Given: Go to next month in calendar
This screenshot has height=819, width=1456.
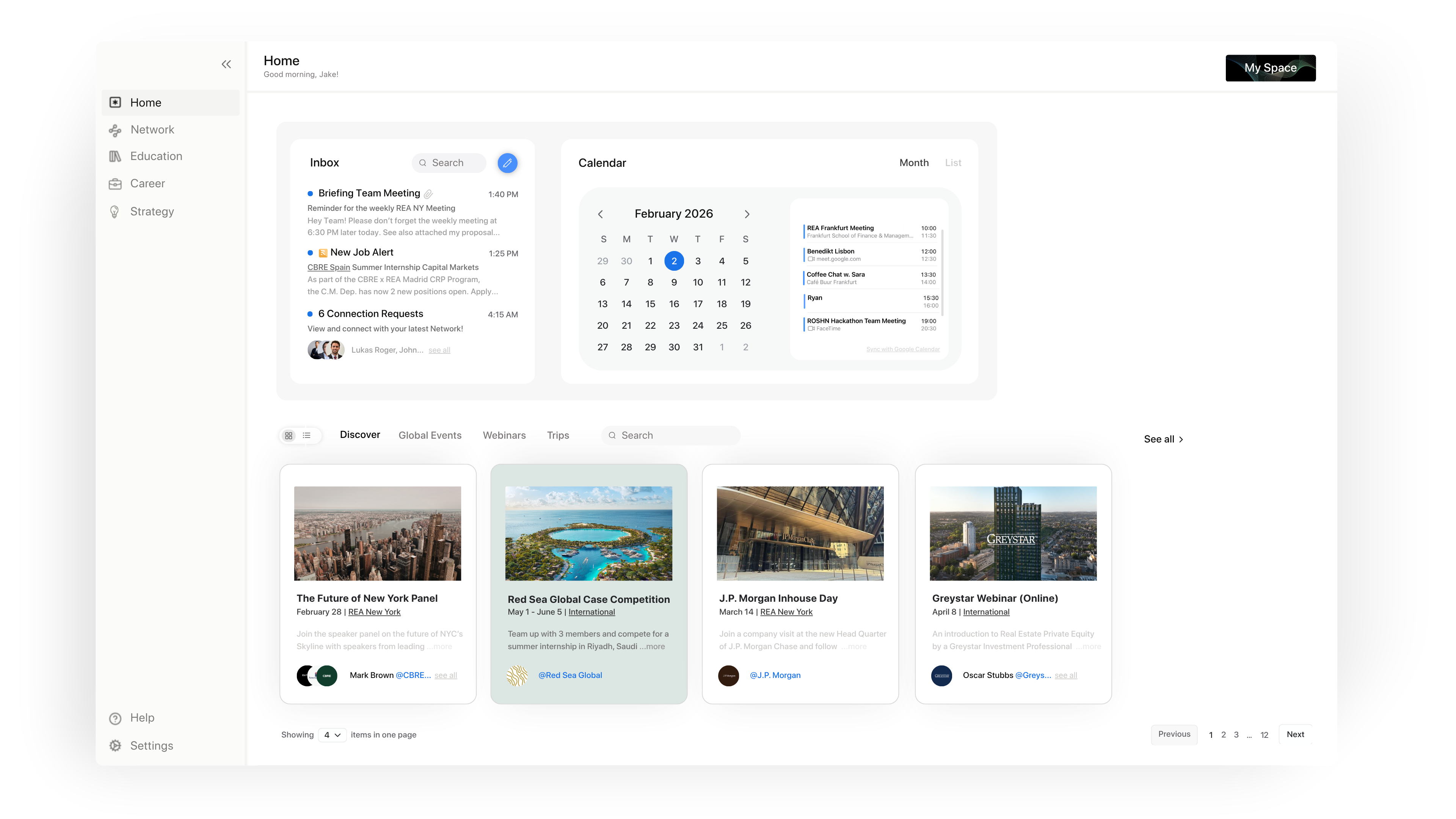Looking at the screenshot, I should [747, 214].
